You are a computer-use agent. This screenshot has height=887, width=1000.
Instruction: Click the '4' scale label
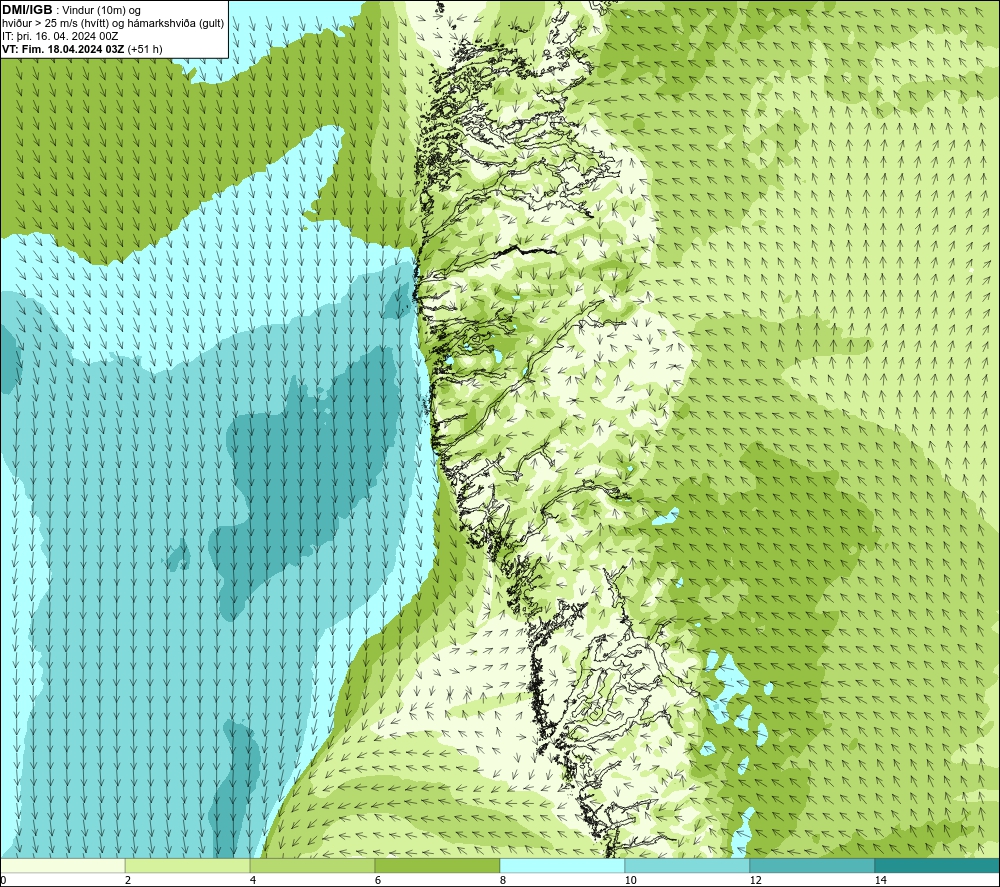[x=253, y=880]
